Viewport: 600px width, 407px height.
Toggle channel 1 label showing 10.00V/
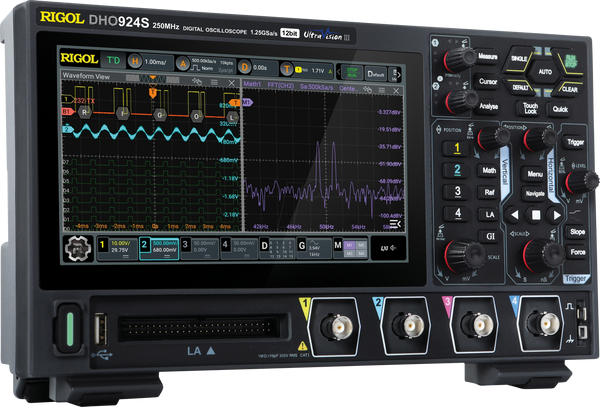pyautogui.click(x=117, y=248)
